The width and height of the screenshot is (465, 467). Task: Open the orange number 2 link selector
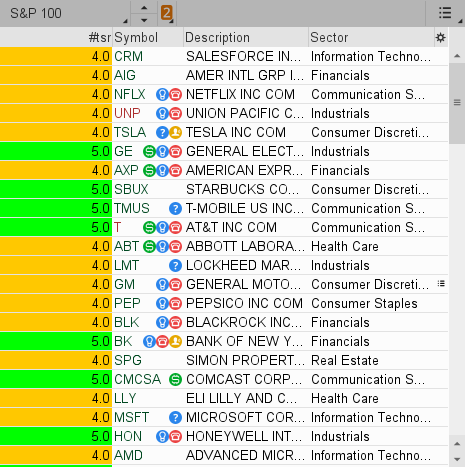point(167,13)
